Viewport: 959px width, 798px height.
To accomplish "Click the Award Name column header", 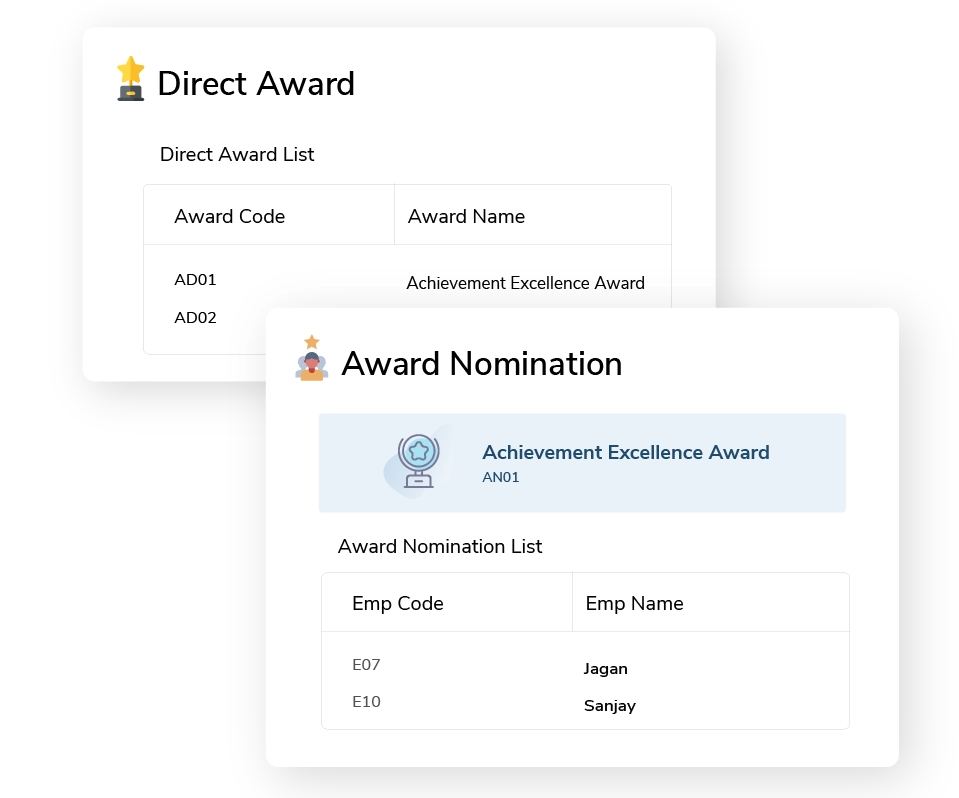I will point(467,216).
